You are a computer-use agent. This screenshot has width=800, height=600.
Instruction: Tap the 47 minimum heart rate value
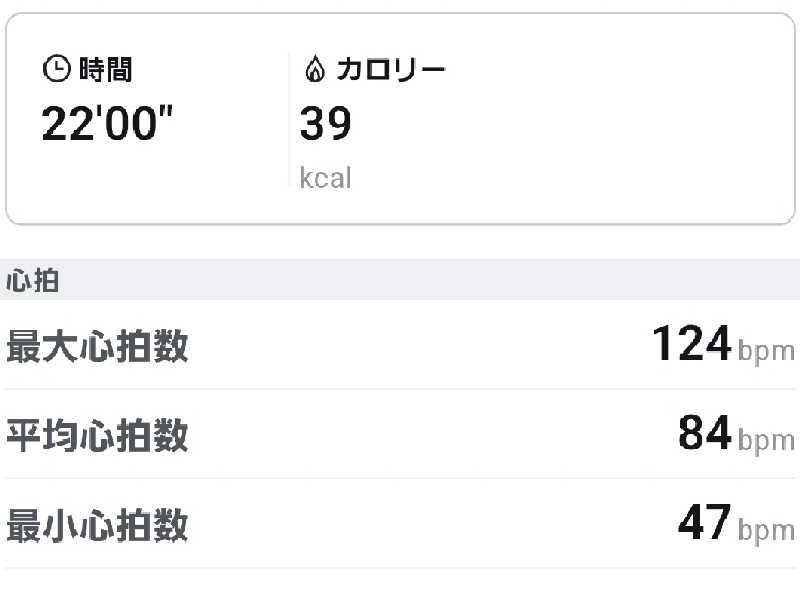[705, 524]
